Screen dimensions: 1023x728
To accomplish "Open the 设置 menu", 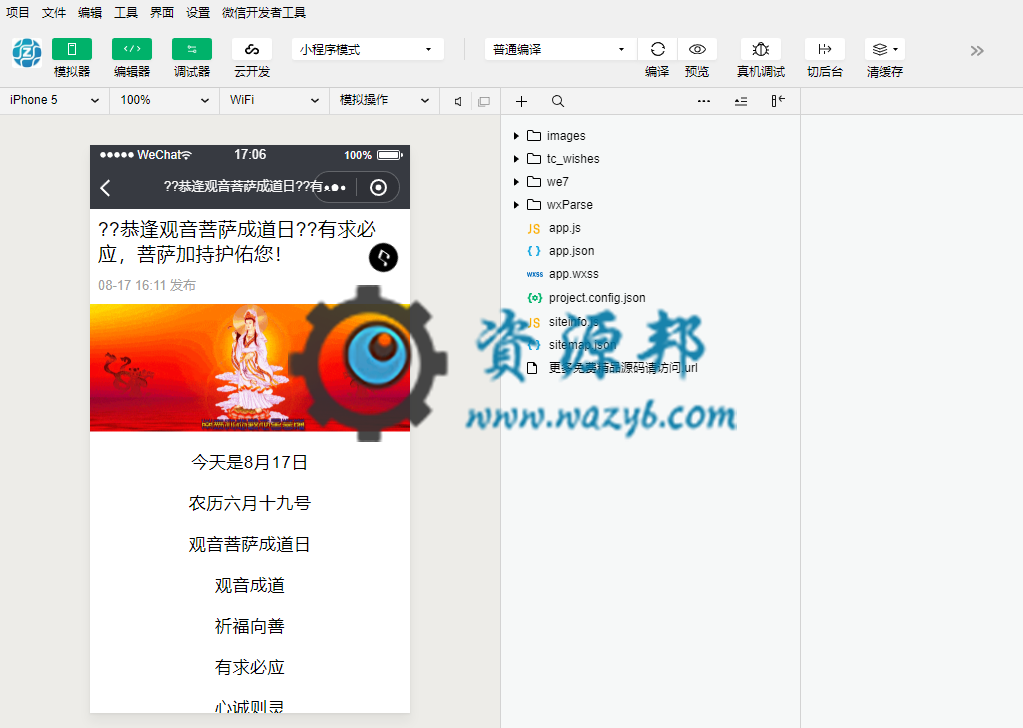I will point(198,12).
